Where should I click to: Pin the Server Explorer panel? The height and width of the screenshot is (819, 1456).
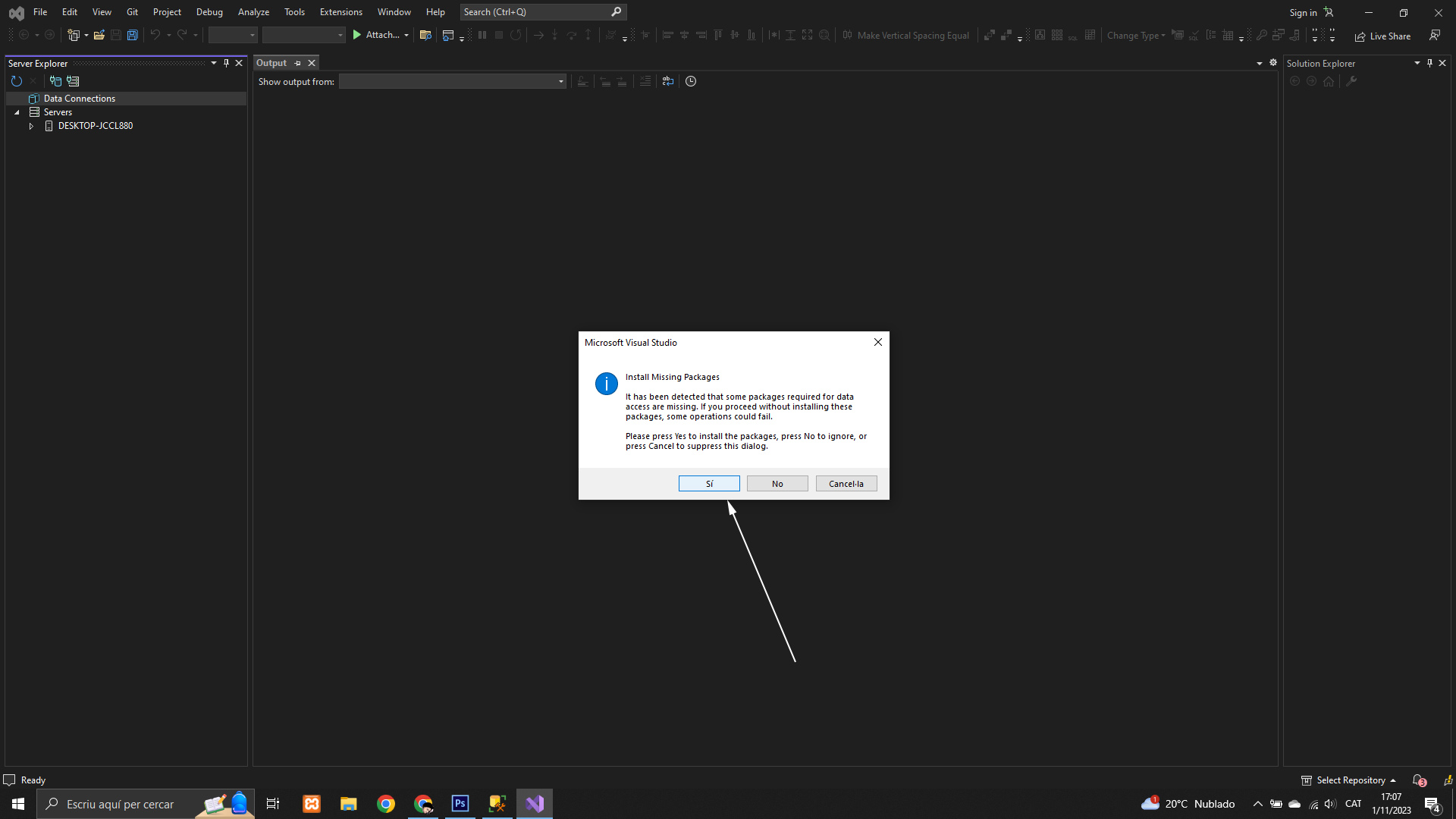point(226,63)
